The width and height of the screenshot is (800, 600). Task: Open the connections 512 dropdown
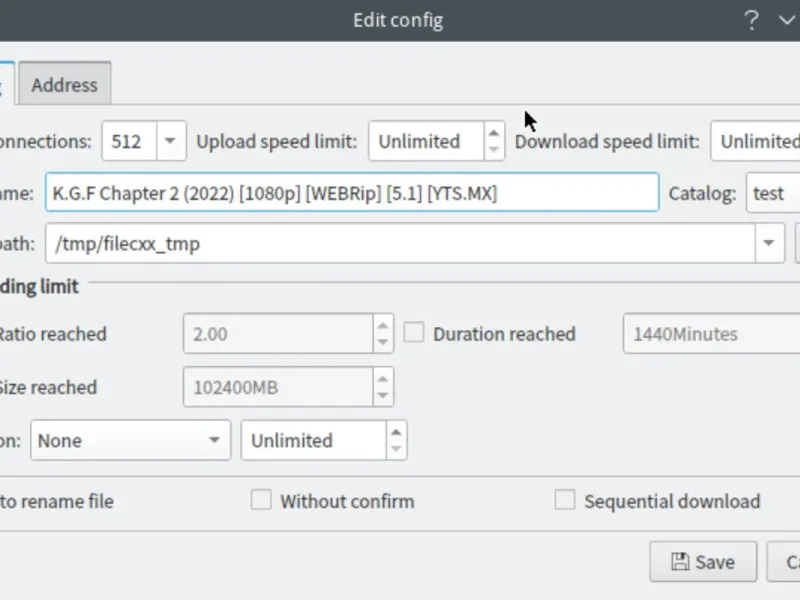click(170, 141)
